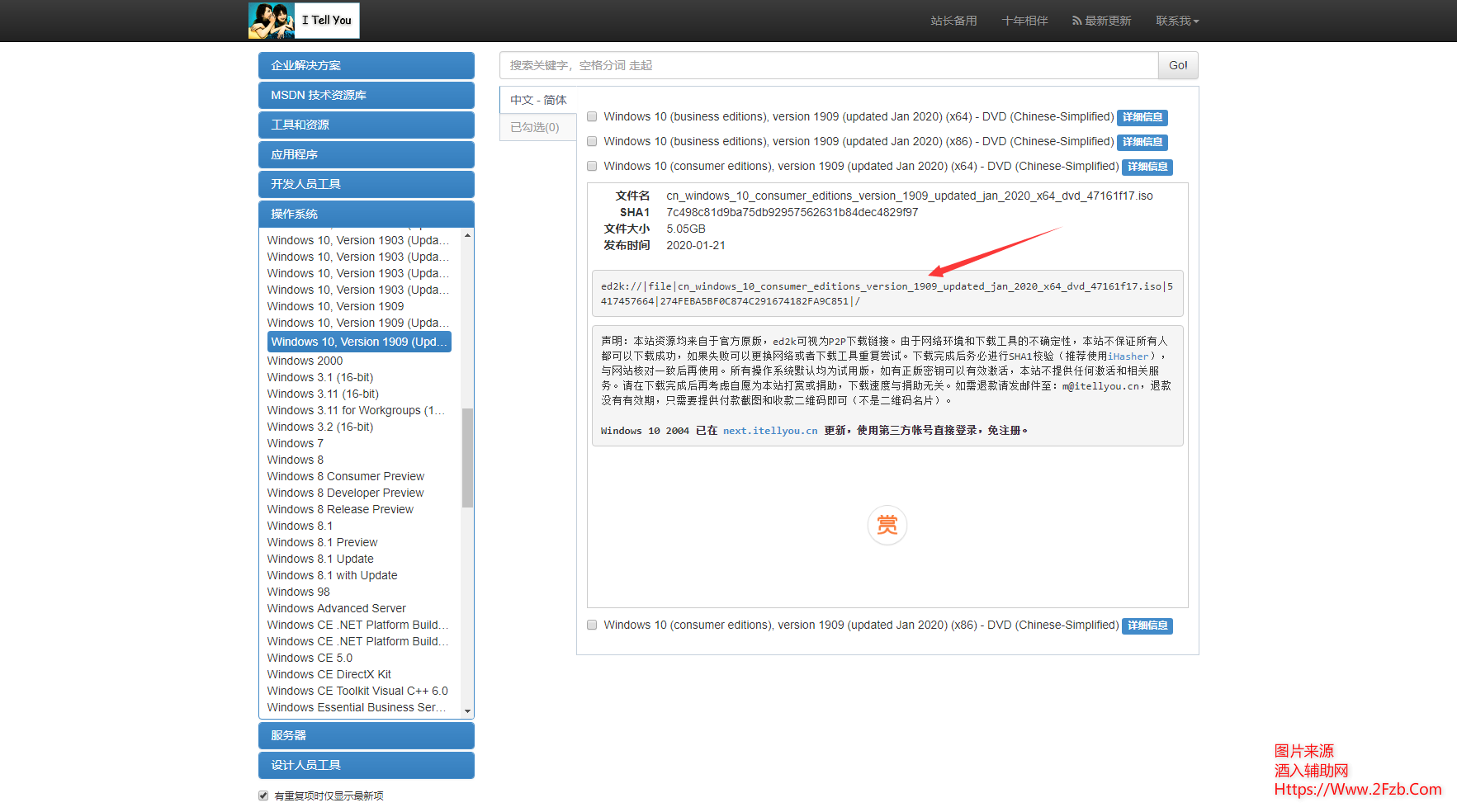Click 详细信息 badge for business x64 edition
Screen dimensions: 1457x812
point(1142,117)
